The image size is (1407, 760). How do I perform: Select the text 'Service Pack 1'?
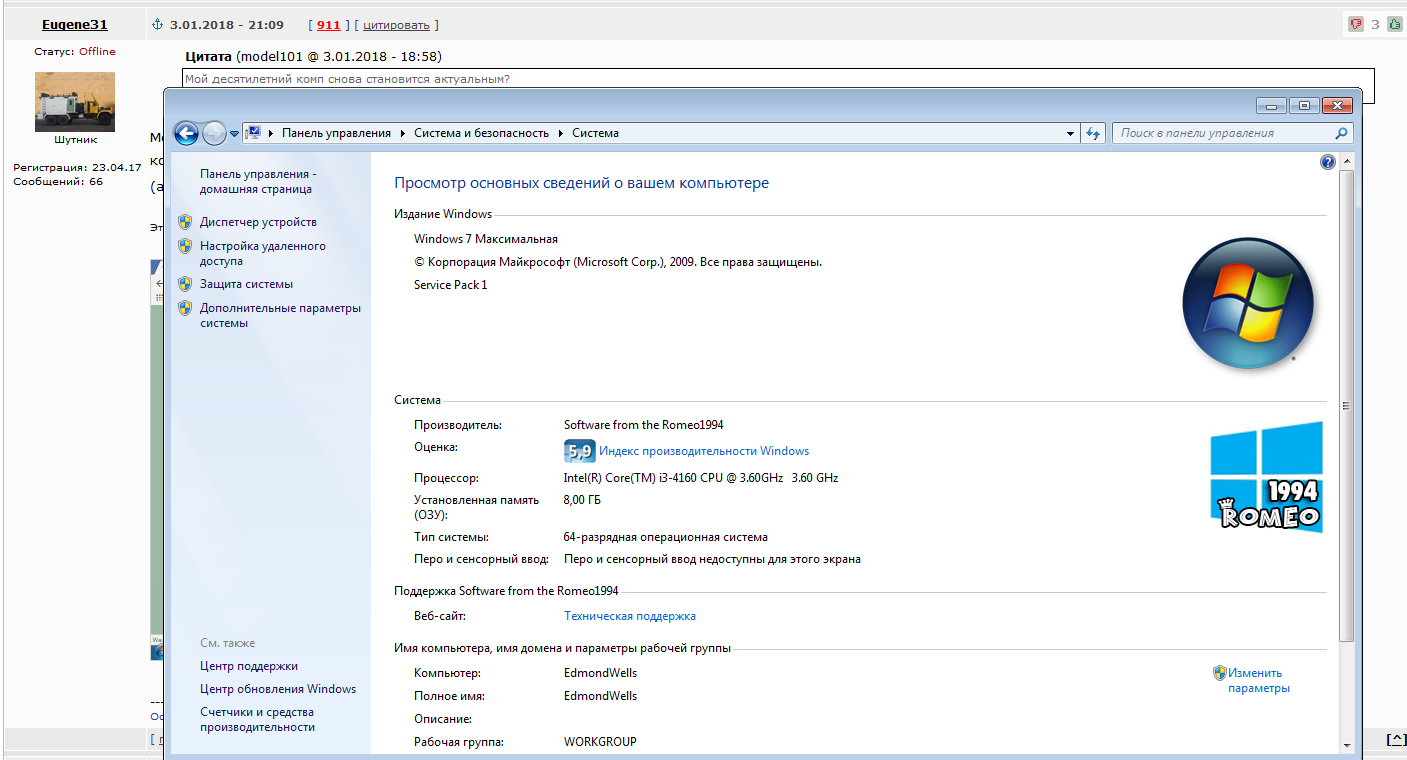pos(451,285)
